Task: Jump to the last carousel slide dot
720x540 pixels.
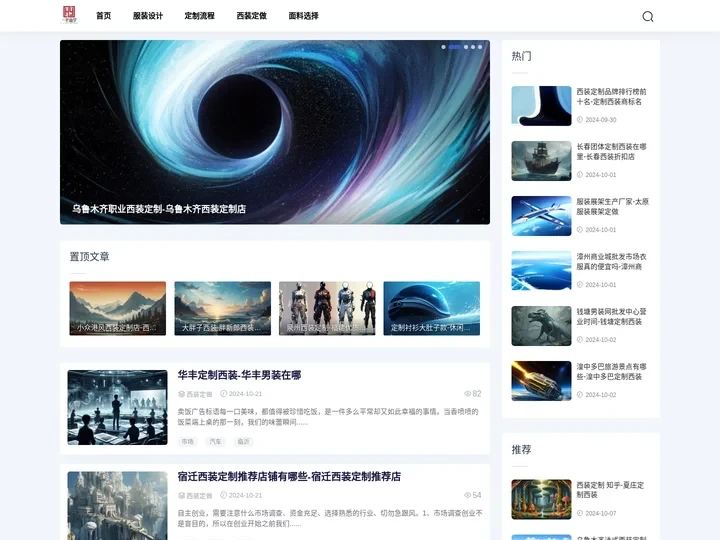Action: [x=480, y=47]
